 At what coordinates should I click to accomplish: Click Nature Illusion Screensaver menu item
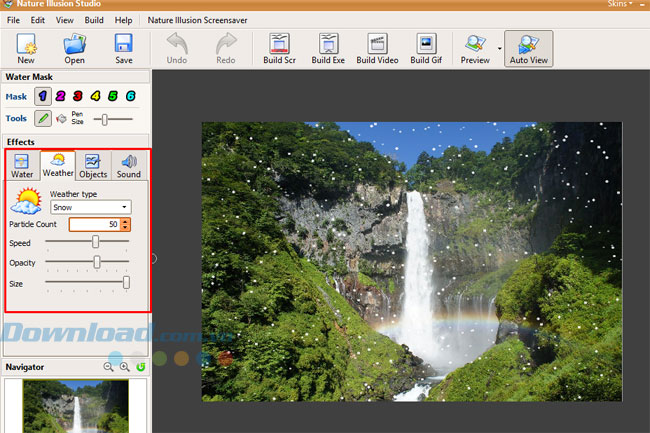(x=197, y=20)
